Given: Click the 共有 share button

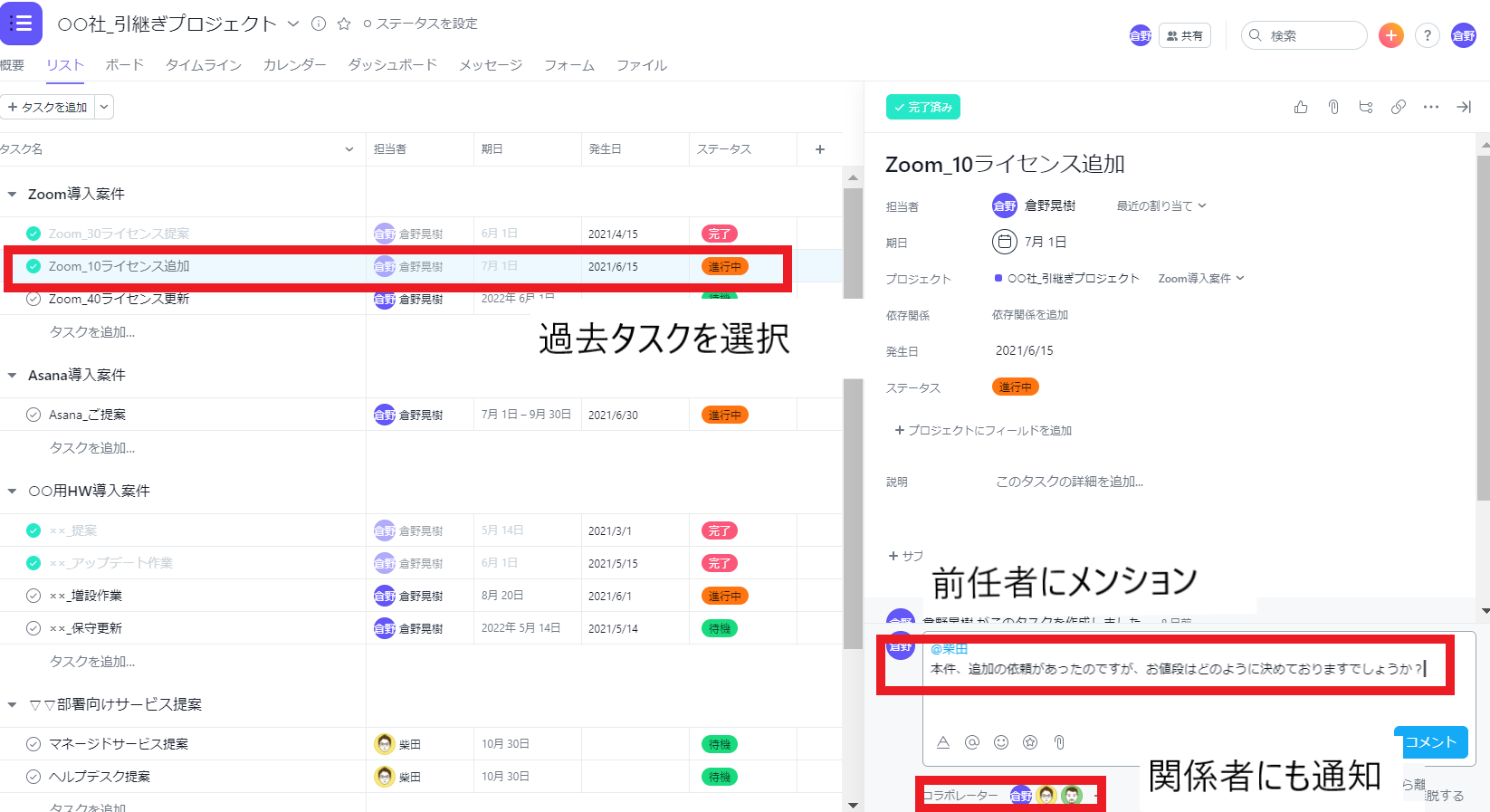Looking at the screenshot, I should [x=1185, y=35].
